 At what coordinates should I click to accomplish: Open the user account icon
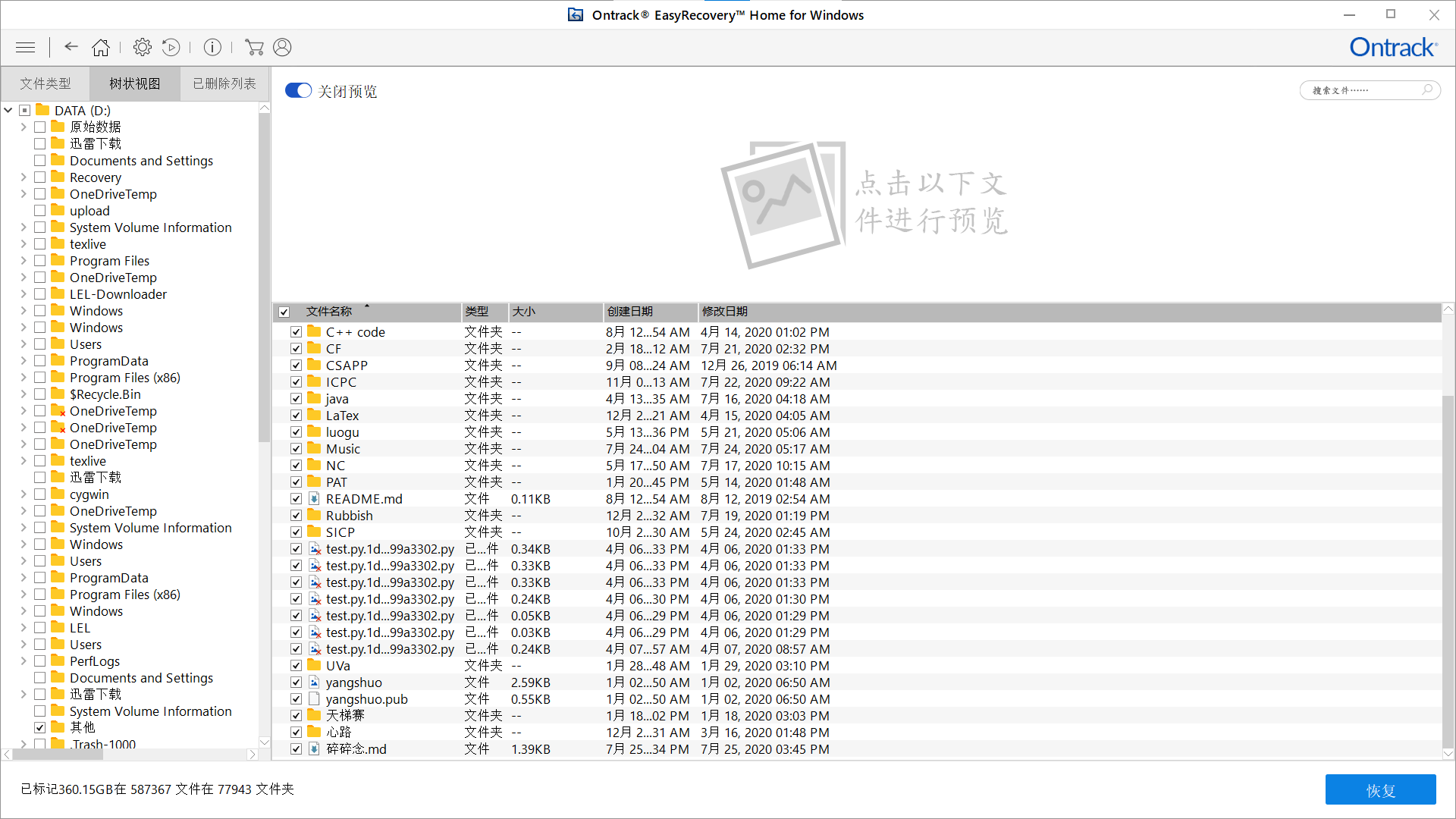point(282,47)
